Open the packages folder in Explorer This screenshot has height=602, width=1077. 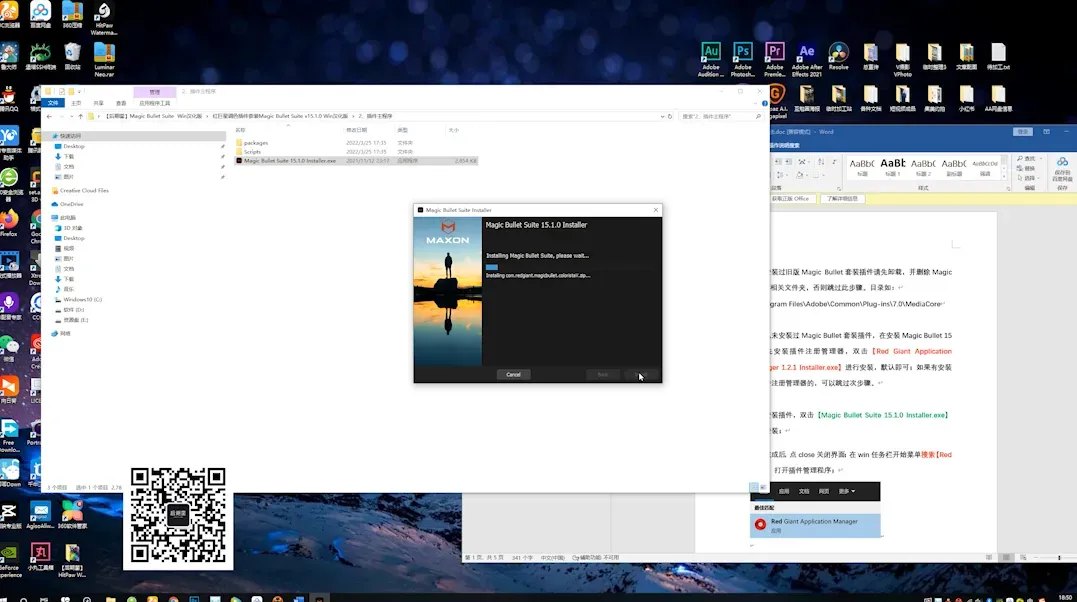[x=255, y=143]
